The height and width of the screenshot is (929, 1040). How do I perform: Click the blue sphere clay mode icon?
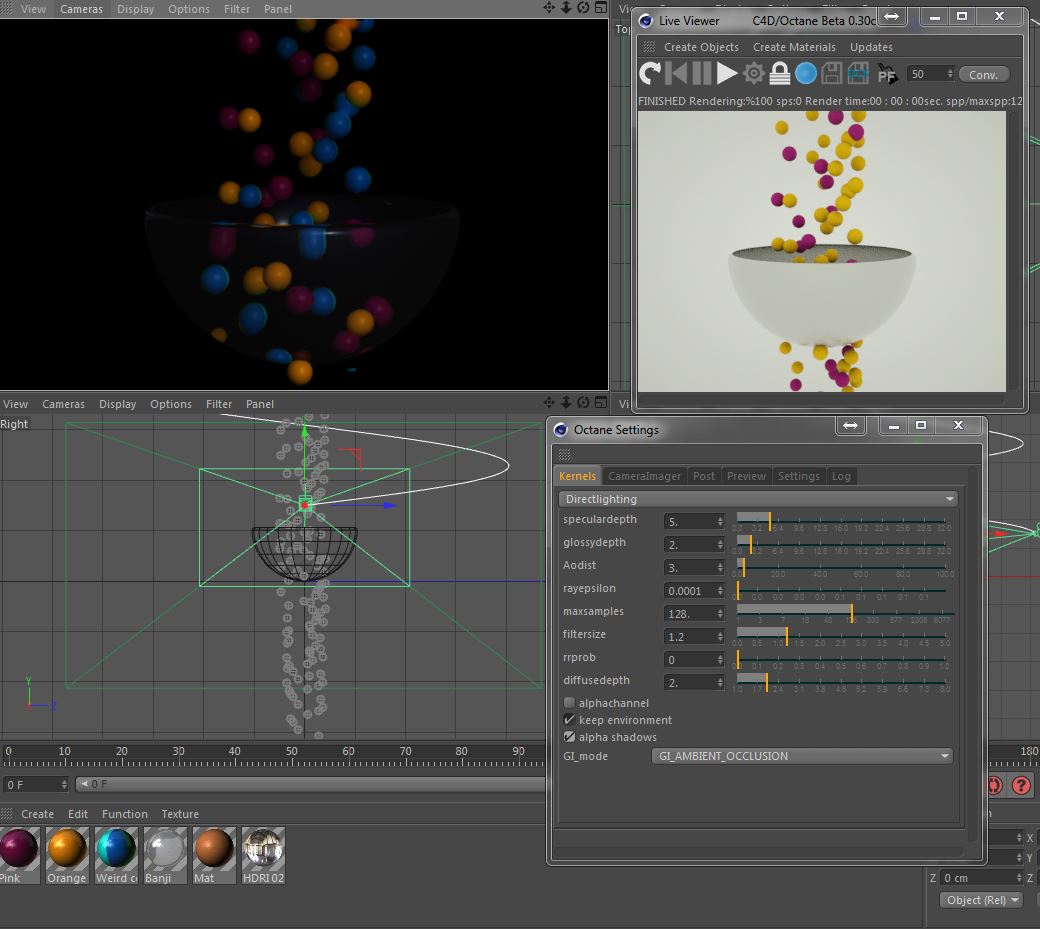point(805,74)
